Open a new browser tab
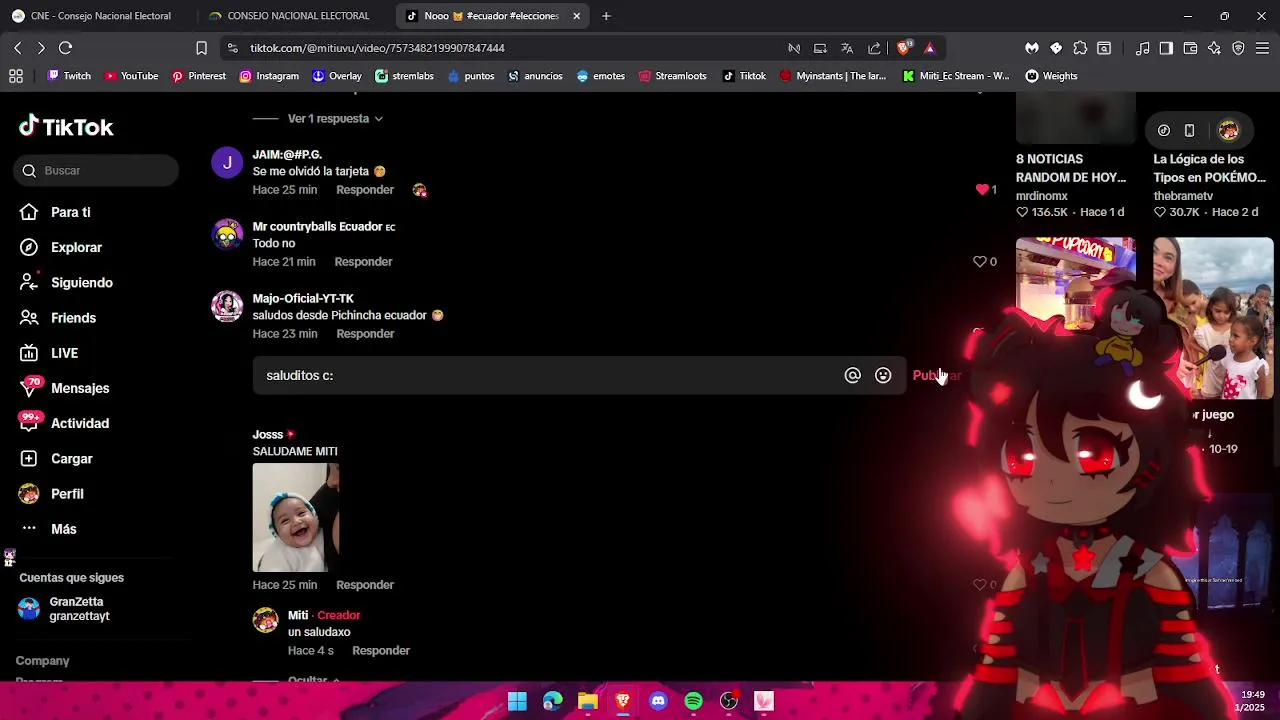The height and width of the screenshot is (720, 1280). click(606, 16)
